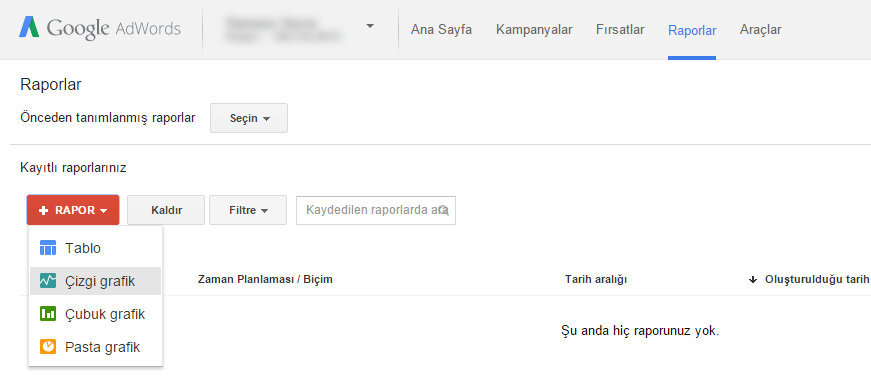The width and height of the screenshot is (871, 383).
Task: Sort by Oluşturulduğu tarih column header
Action: [817, 279]
